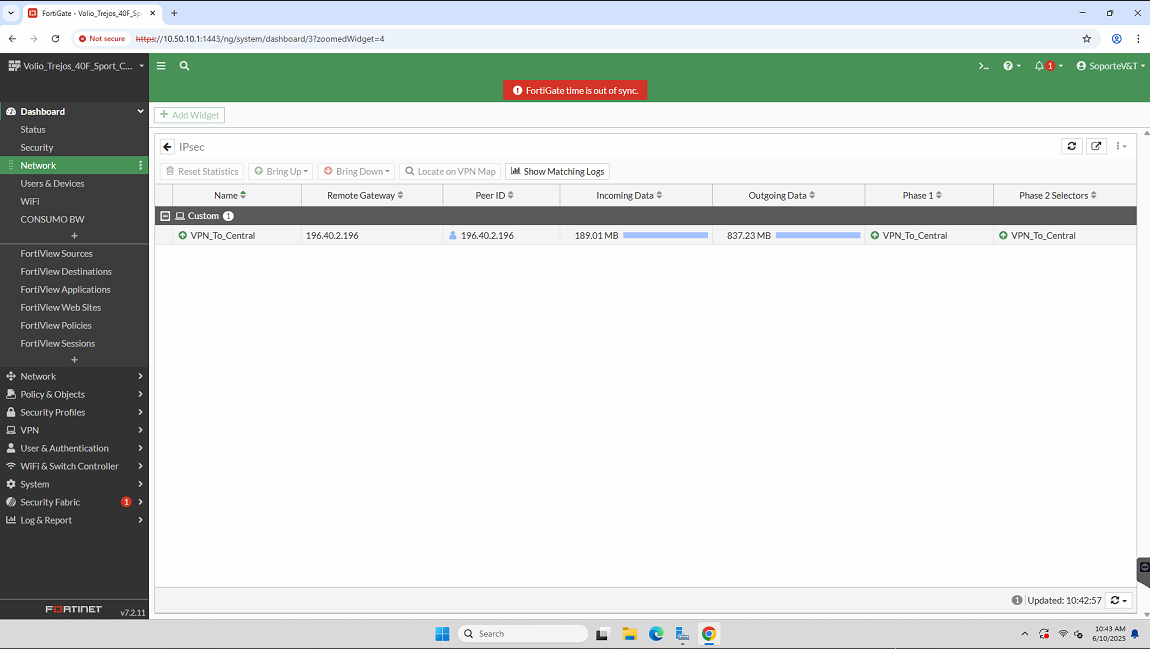1150x649 pixels.
Task: Open Network dashboard three-dot options
Action: 140,166
